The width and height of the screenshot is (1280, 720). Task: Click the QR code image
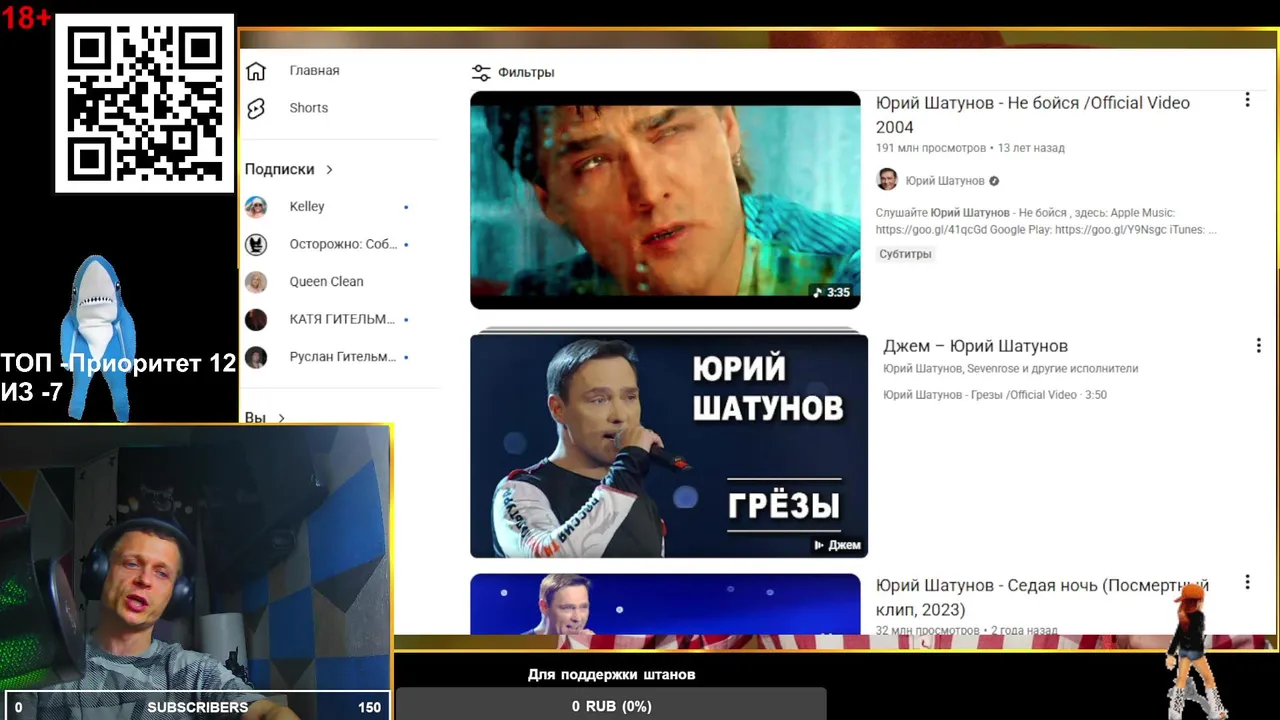[x=144, y=103]
